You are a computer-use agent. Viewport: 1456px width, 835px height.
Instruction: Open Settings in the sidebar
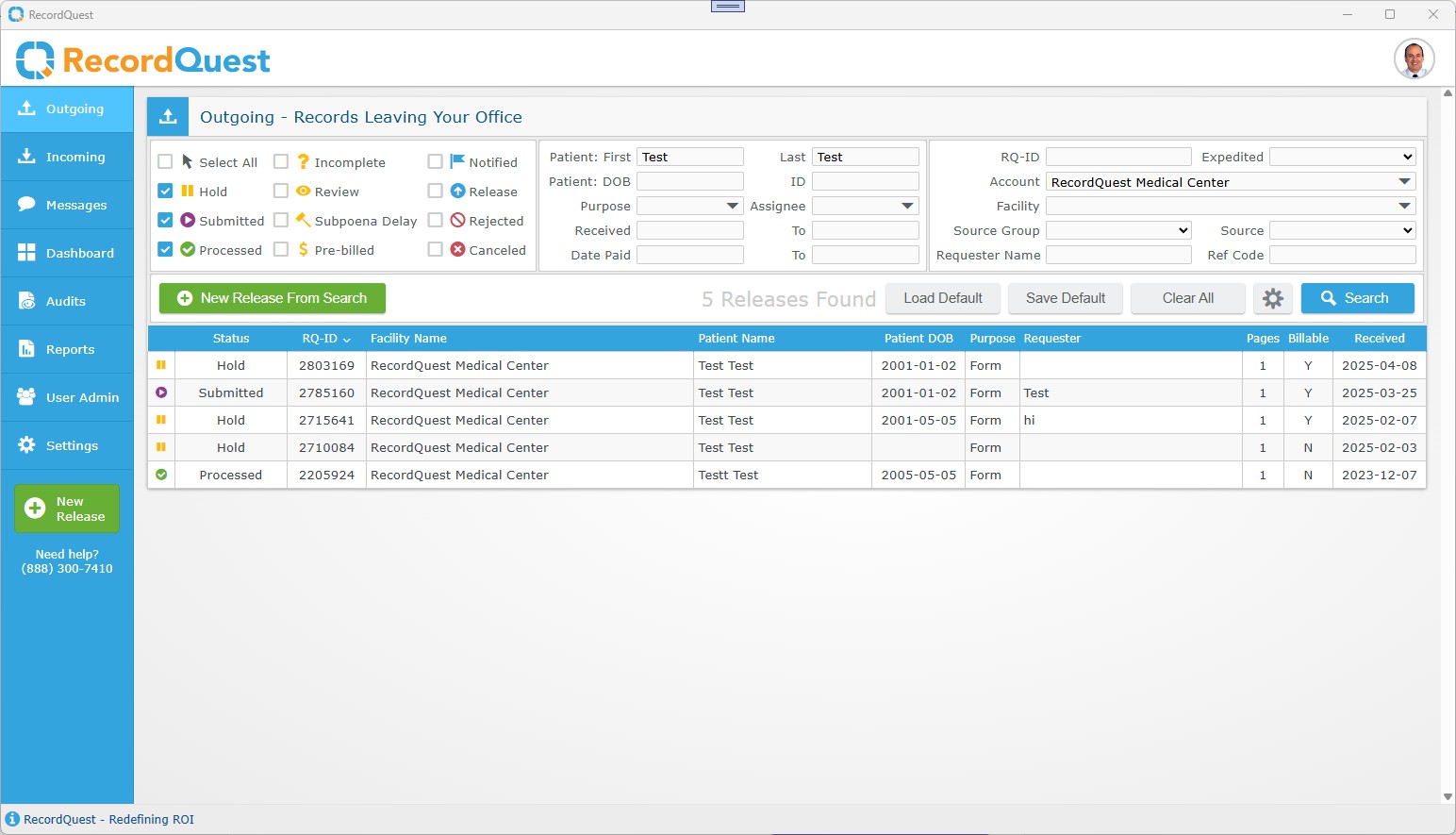click(x=67, y=445)
